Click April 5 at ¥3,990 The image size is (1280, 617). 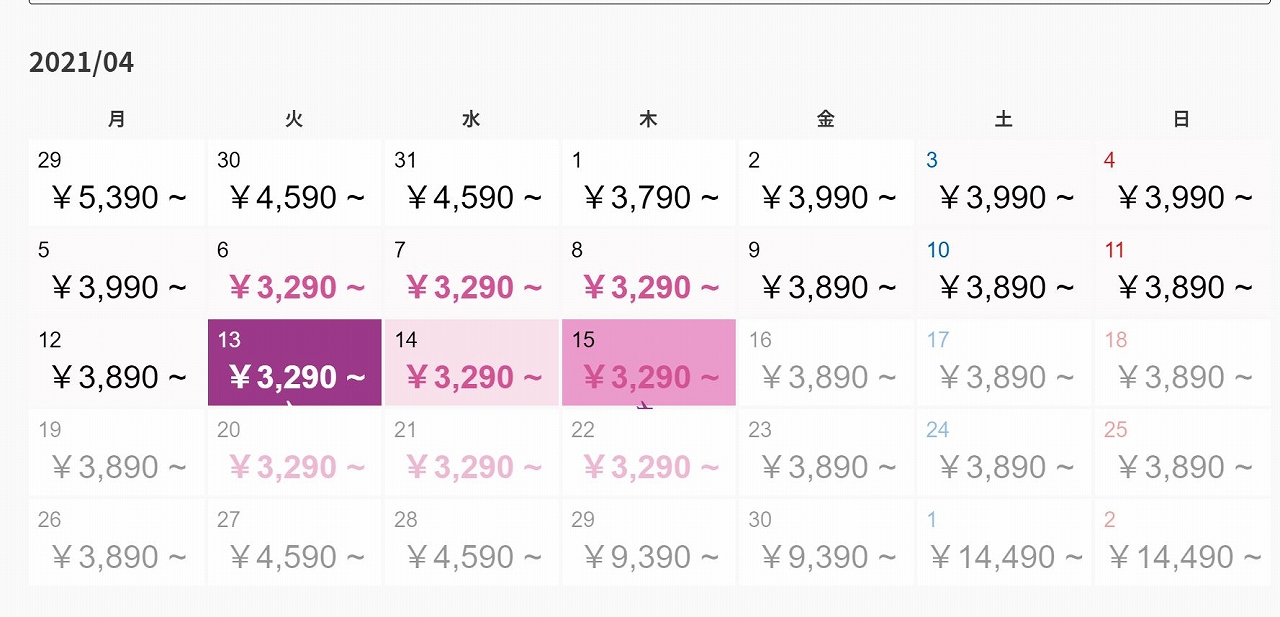click(x=117, y=272)
